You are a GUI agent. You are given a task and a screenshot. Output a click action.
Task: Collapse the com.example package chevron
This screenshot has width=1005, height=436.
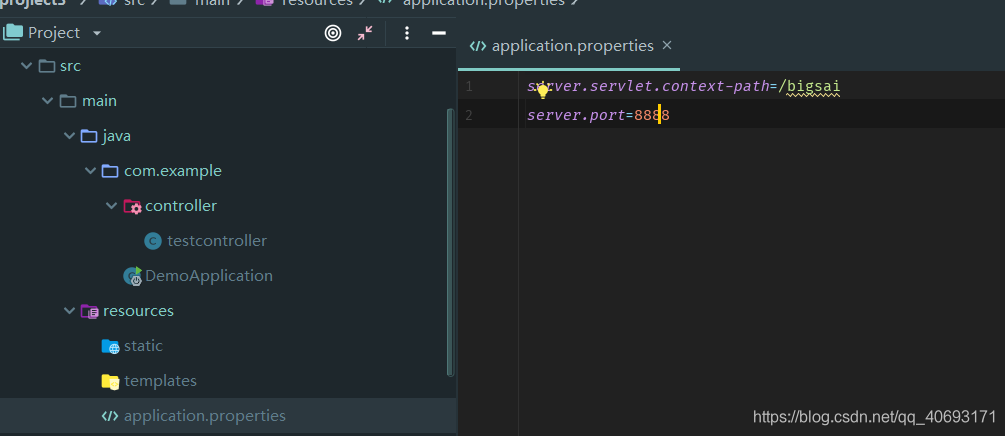(x=90, y=171)
